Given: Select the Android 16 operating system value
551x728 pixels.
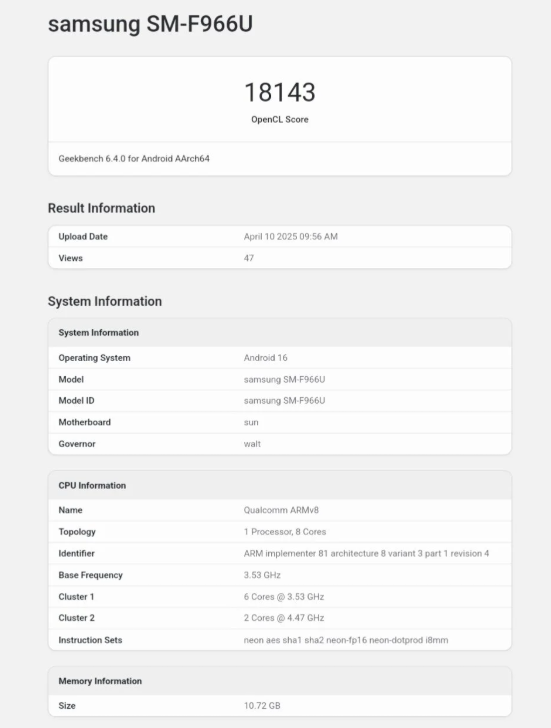Looking at the screenshot, I should pyautogui.click(x=266, y=358).
